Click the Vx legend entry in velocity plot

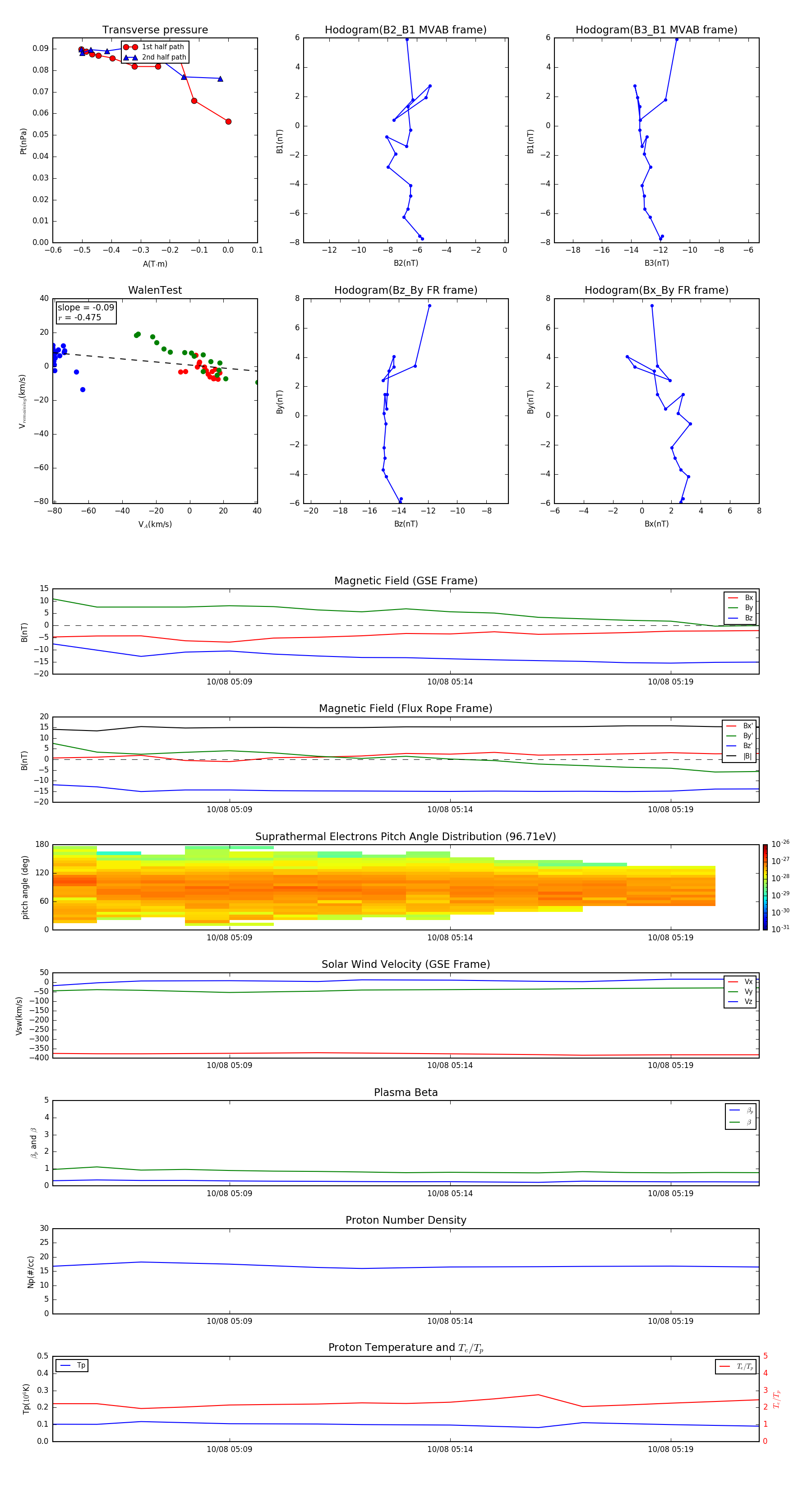point(740,981)
